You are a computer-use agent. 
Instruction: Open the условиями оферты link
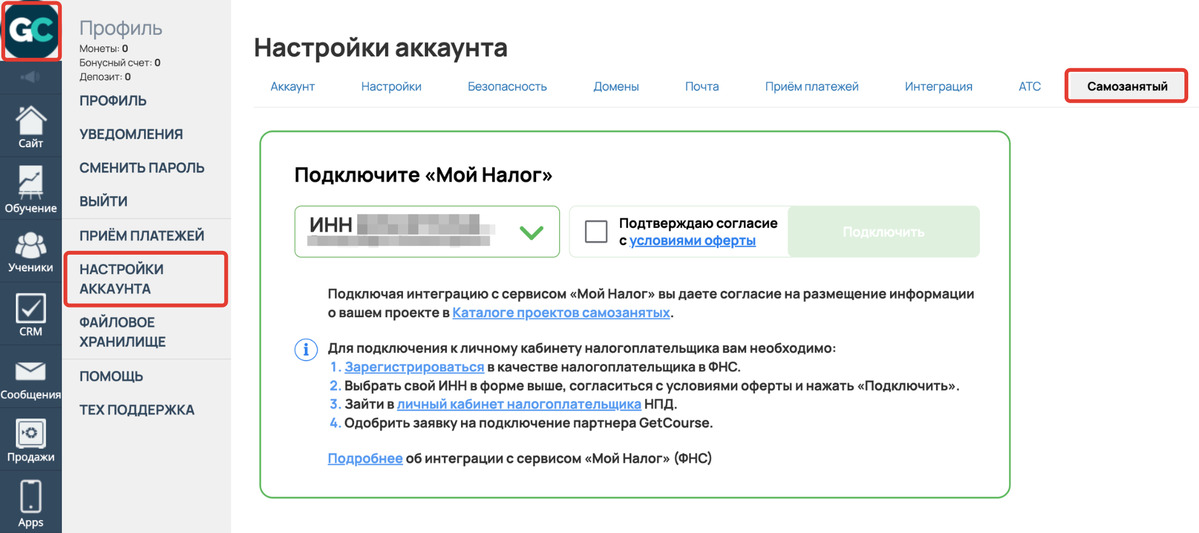click(x=692, y=241)
